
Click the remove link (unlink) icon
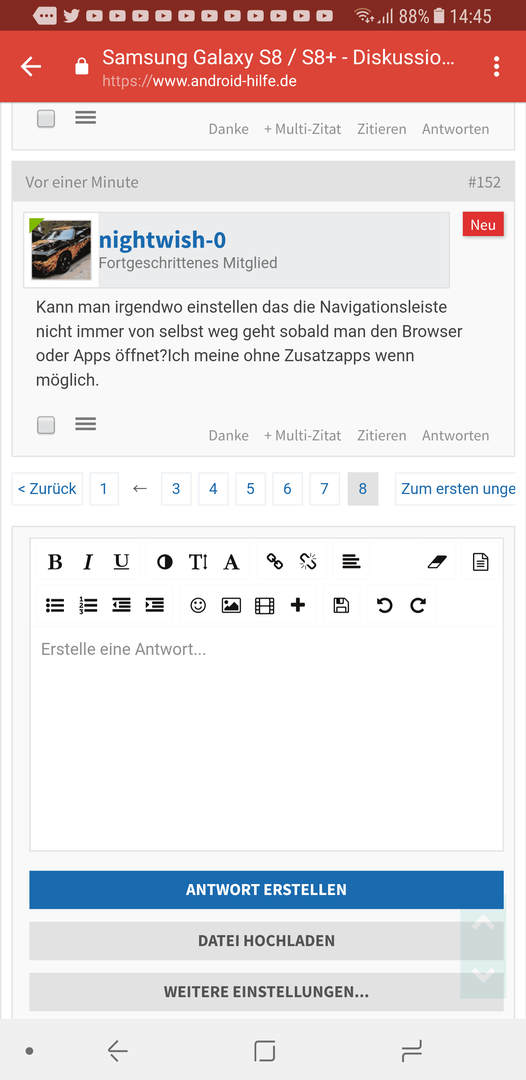pos(308,562)
